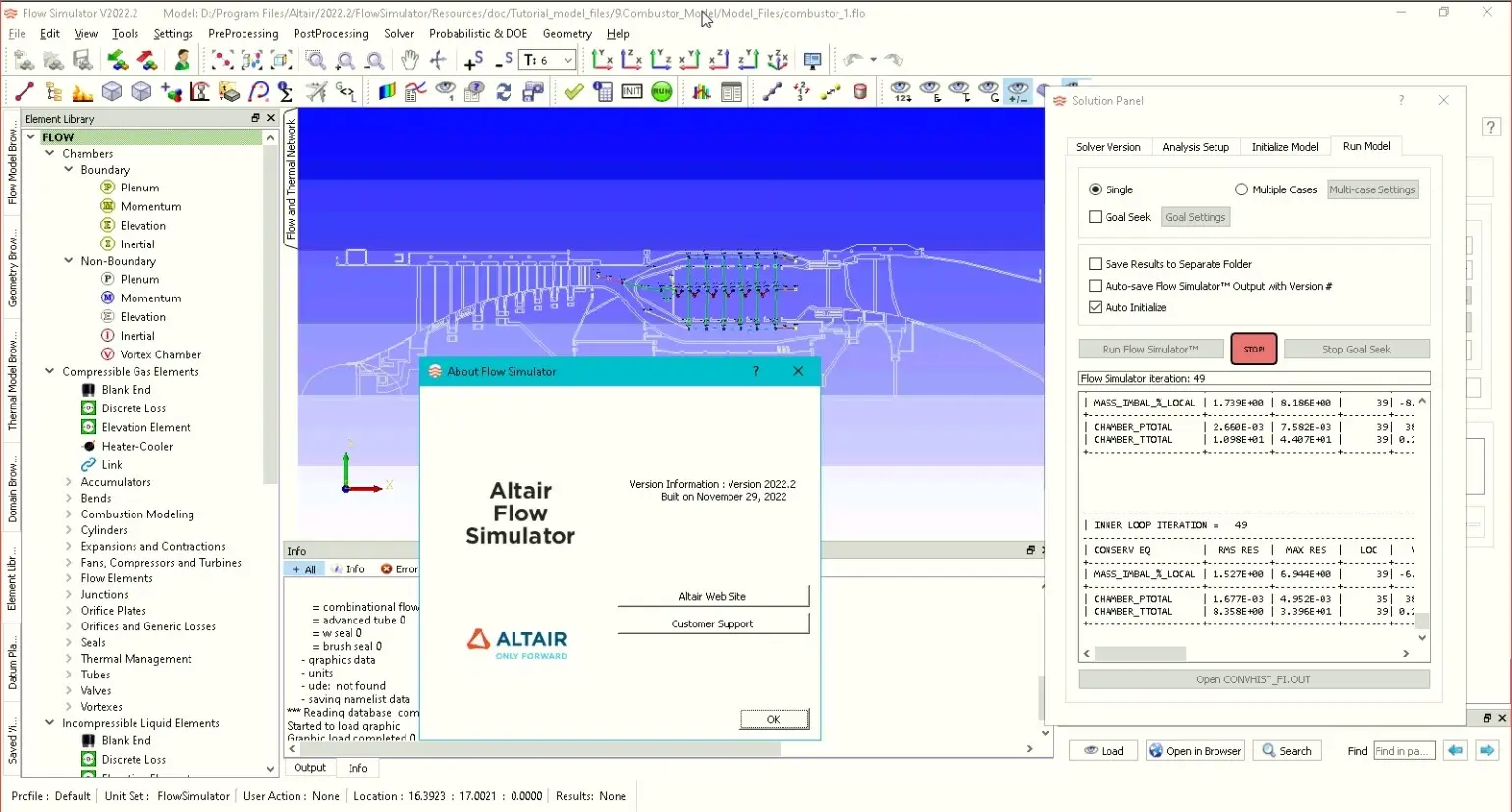Click the Altair Web Site button

point(713,596)
